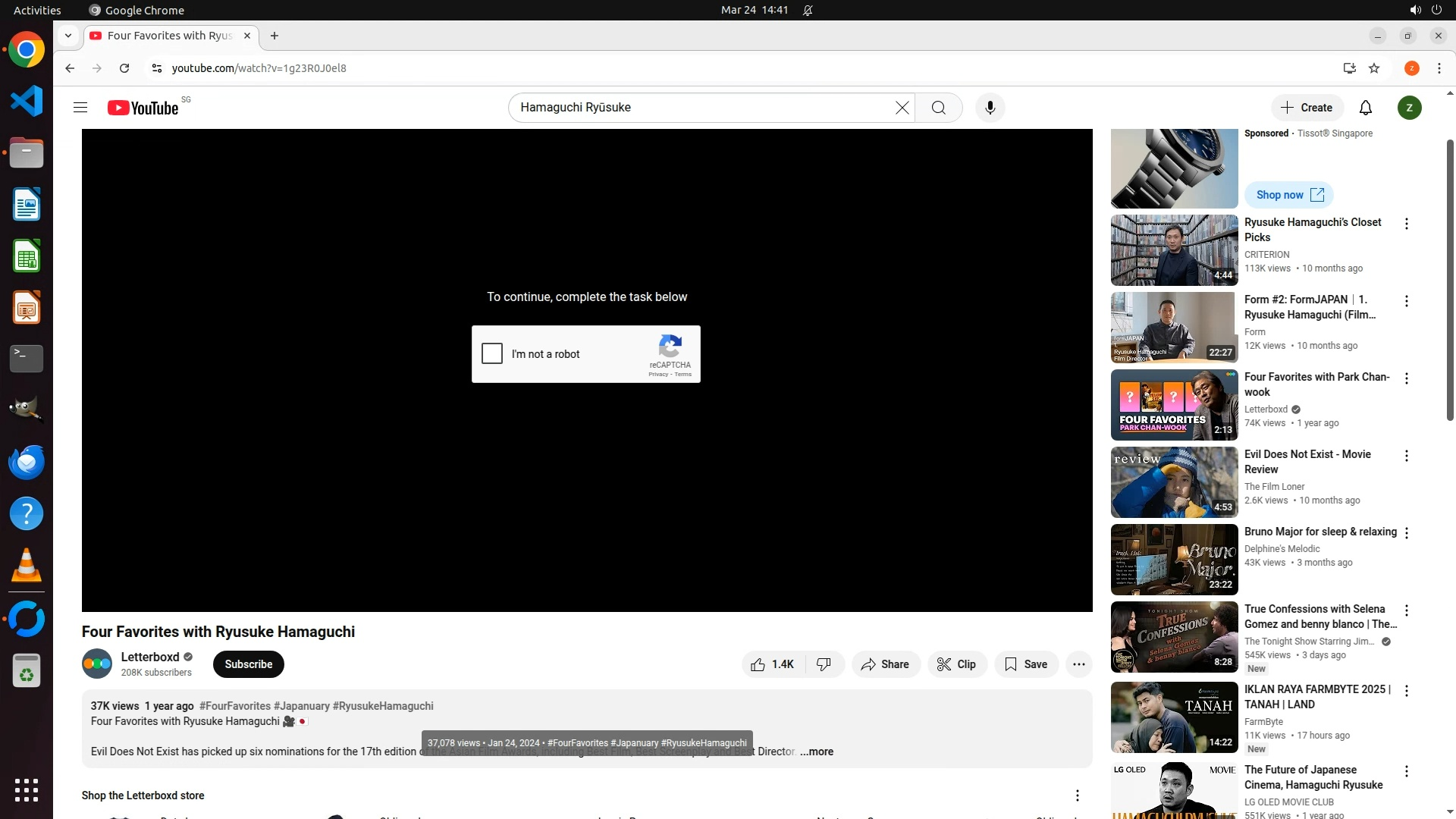Open the Activities overview
Image resolution: width=1456 pixels, height=819 pixels.
[x=37, y=10]
